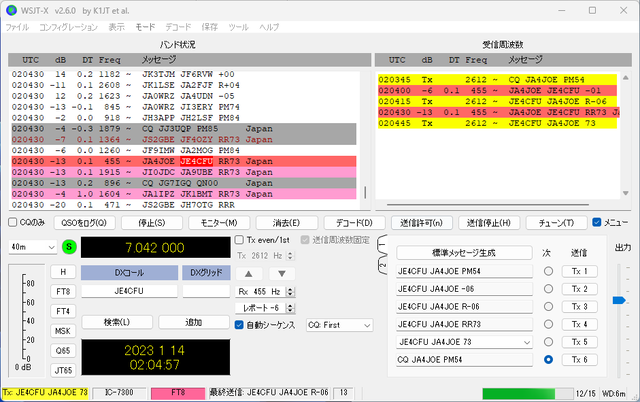This screenshot has height=402, width=640.
Task: Click the CQ JJ3UQP PM85 decode row
Action: (x=184, y=129)
